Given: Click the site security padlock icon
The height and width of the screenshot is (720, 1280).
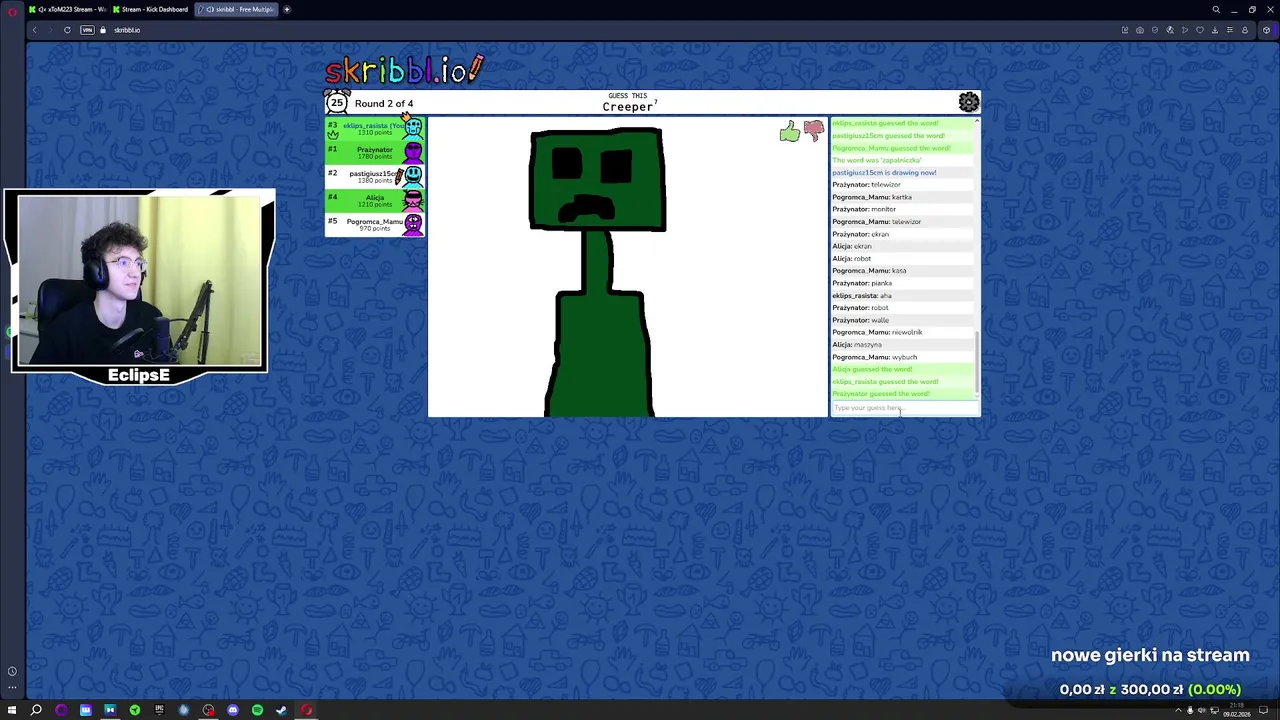Looking at the screenshot, I should [103, 30].
